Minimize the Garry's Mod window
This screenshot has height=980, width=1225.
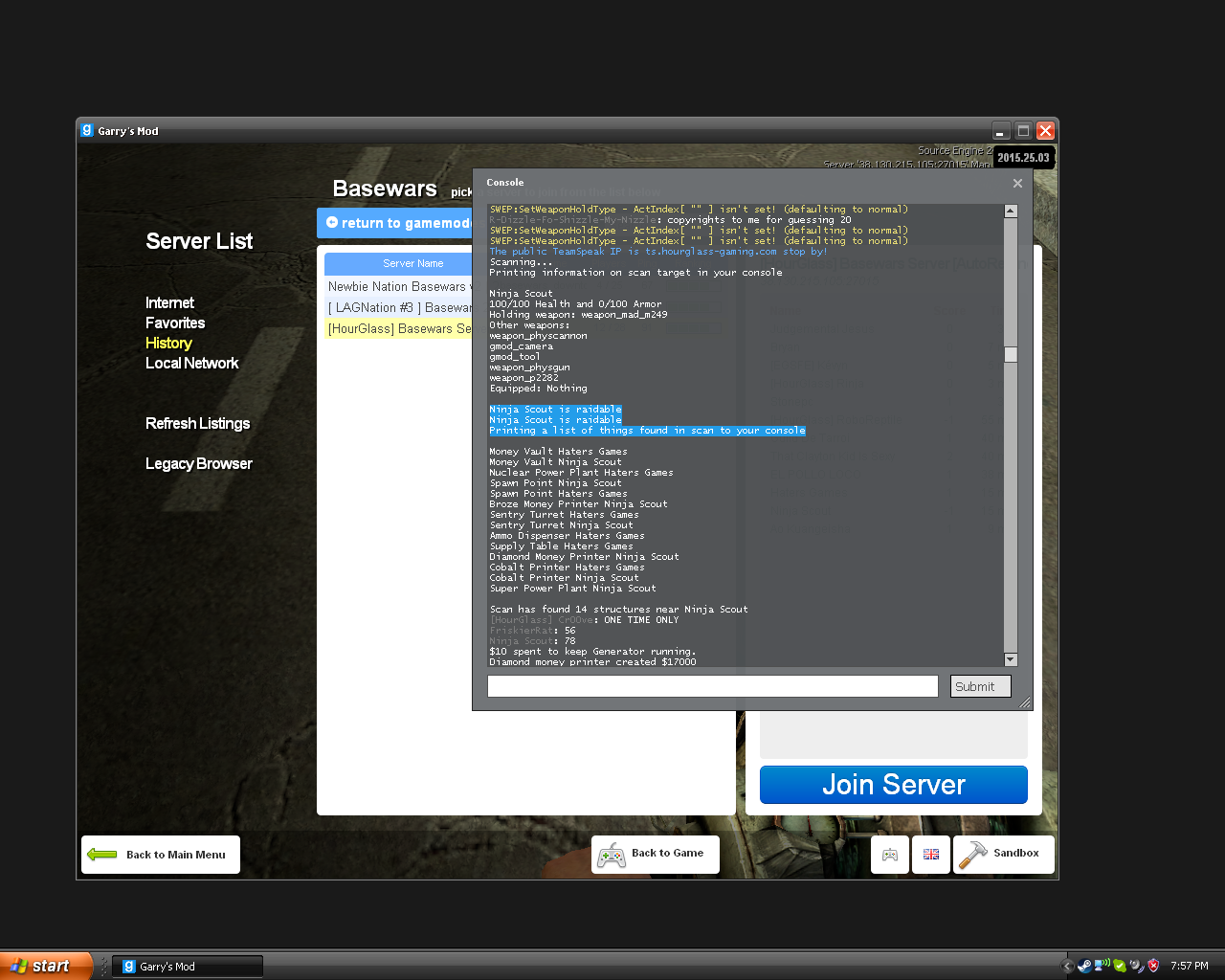point(1001,130)
